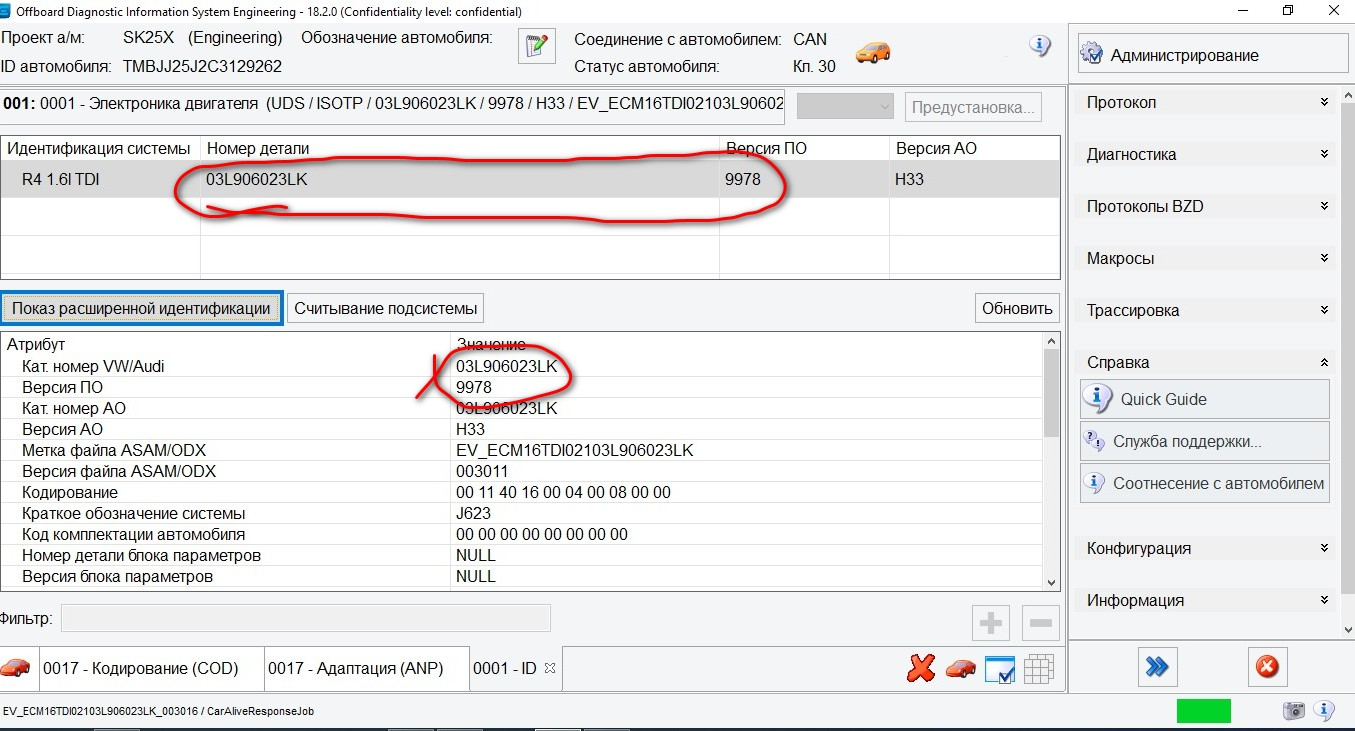The height and width of the screenshot is (731, 1355).
Task: Click the window checkmark icon
Action: (x=1000, y=670)
